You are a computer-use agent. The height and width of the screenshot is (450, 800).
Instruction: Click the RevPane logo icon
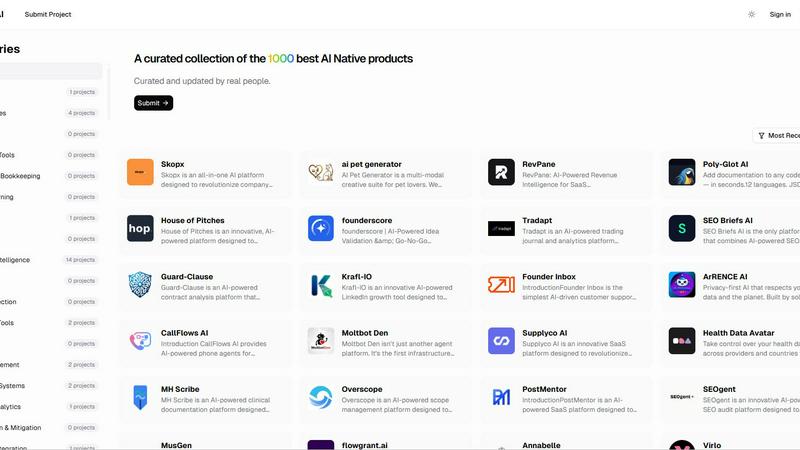502,172
